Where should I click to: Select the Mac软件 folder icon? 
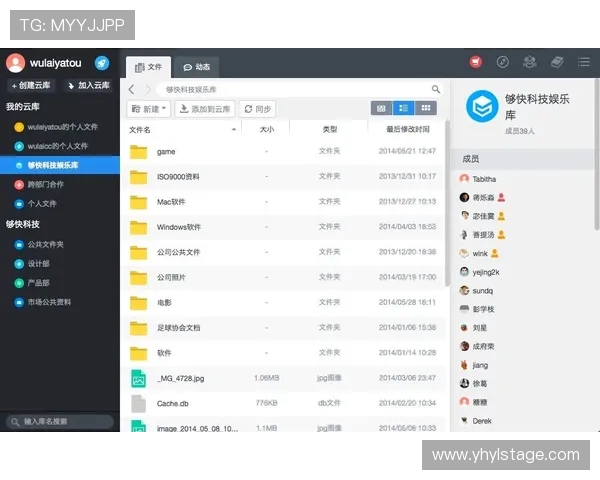pos(138,202)
